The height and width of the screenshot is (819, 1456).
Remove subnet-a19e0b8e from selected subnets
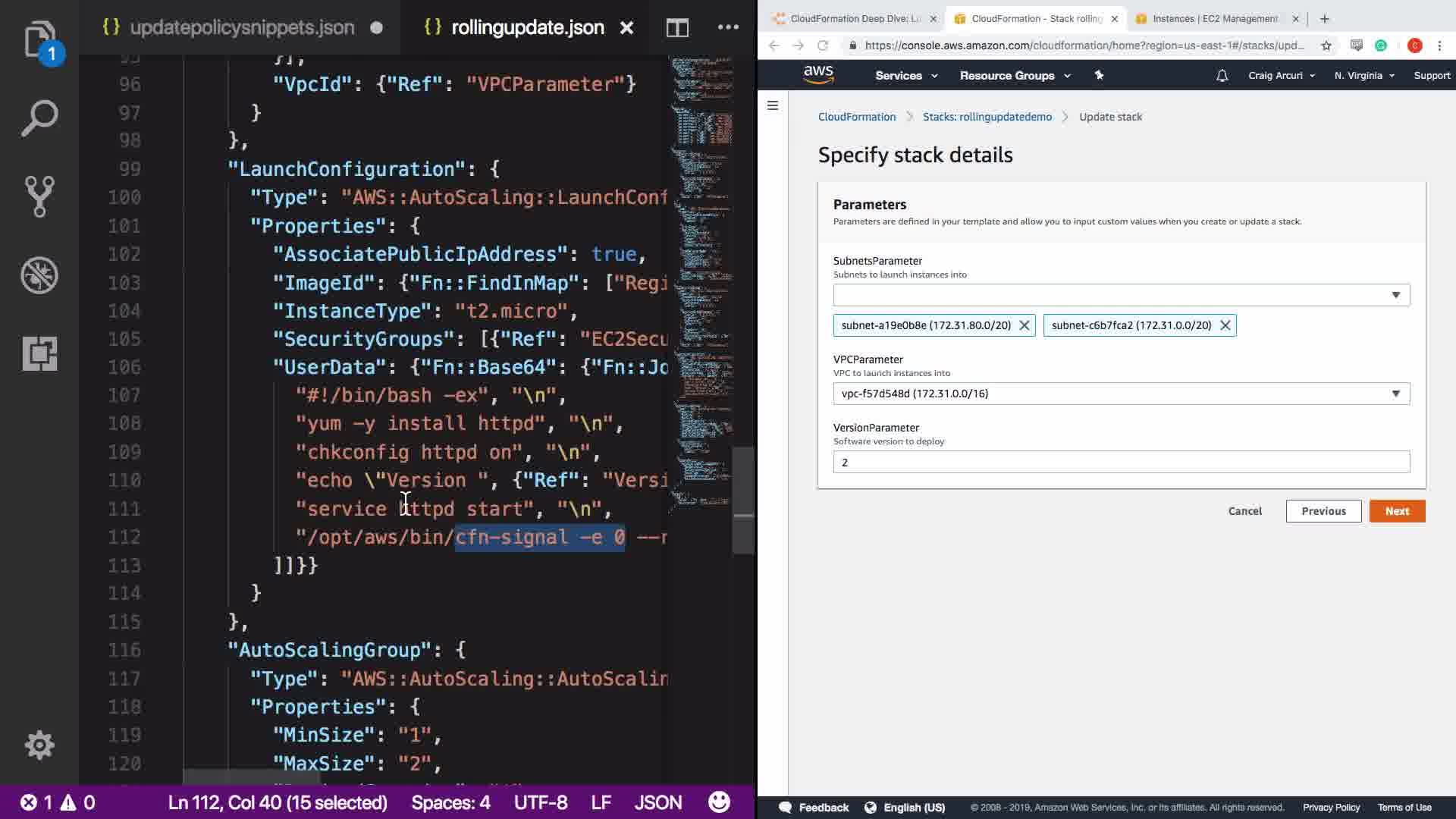pos(1024,325)
